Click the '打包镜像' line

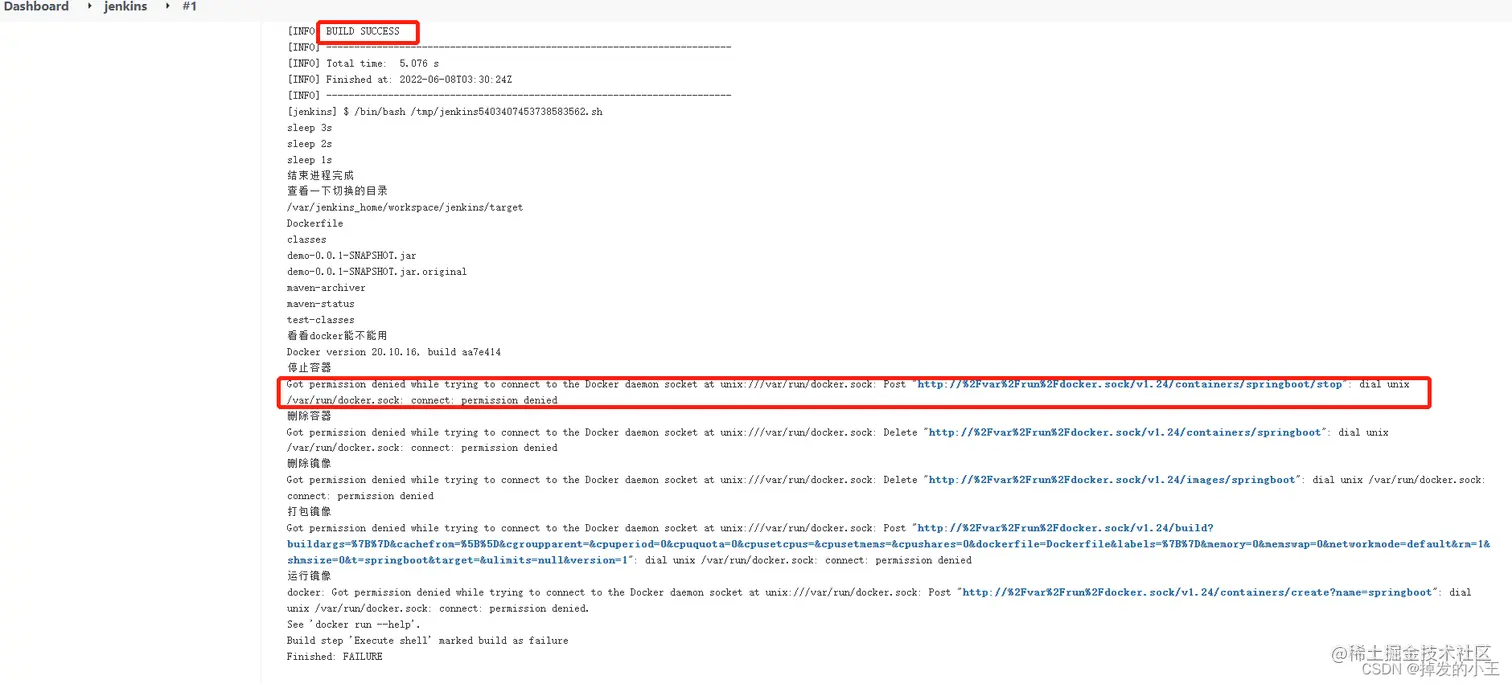click(x=309, y=512)
